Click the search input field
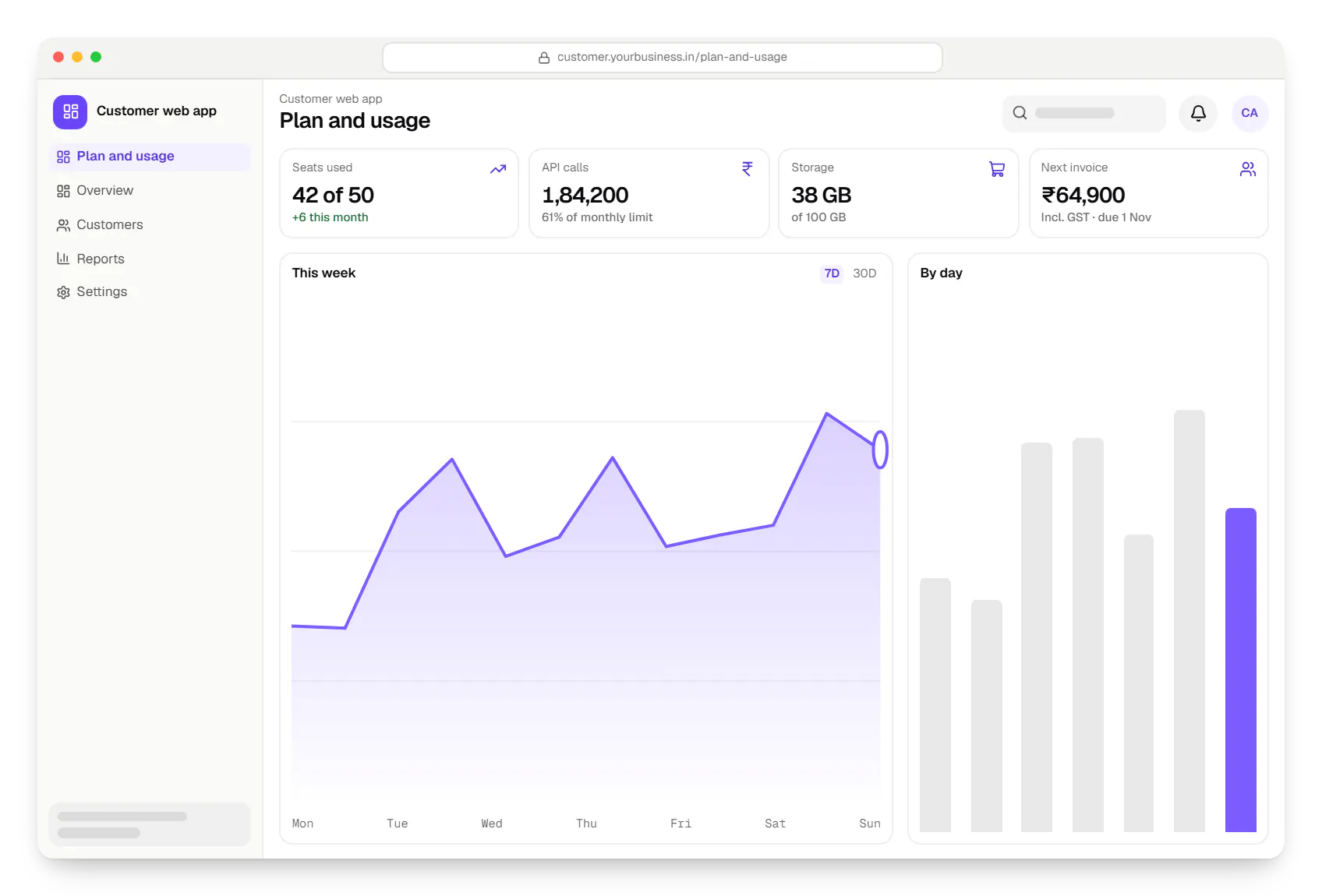Image resolution: width=1322 pixels, height=896 pixels. pyautogui.click(x=1084, y=114)
